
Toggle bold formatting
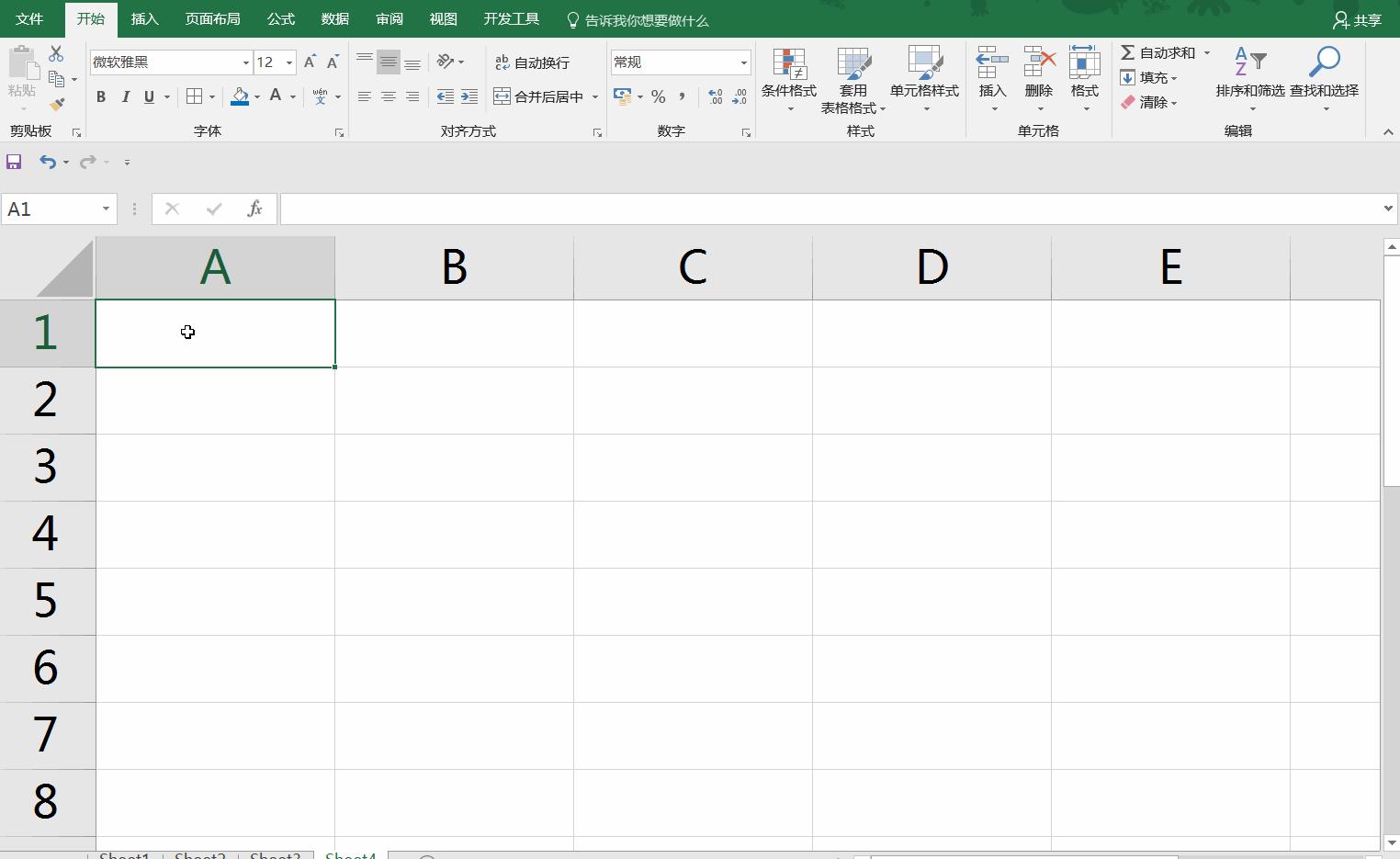coord(100,96)
